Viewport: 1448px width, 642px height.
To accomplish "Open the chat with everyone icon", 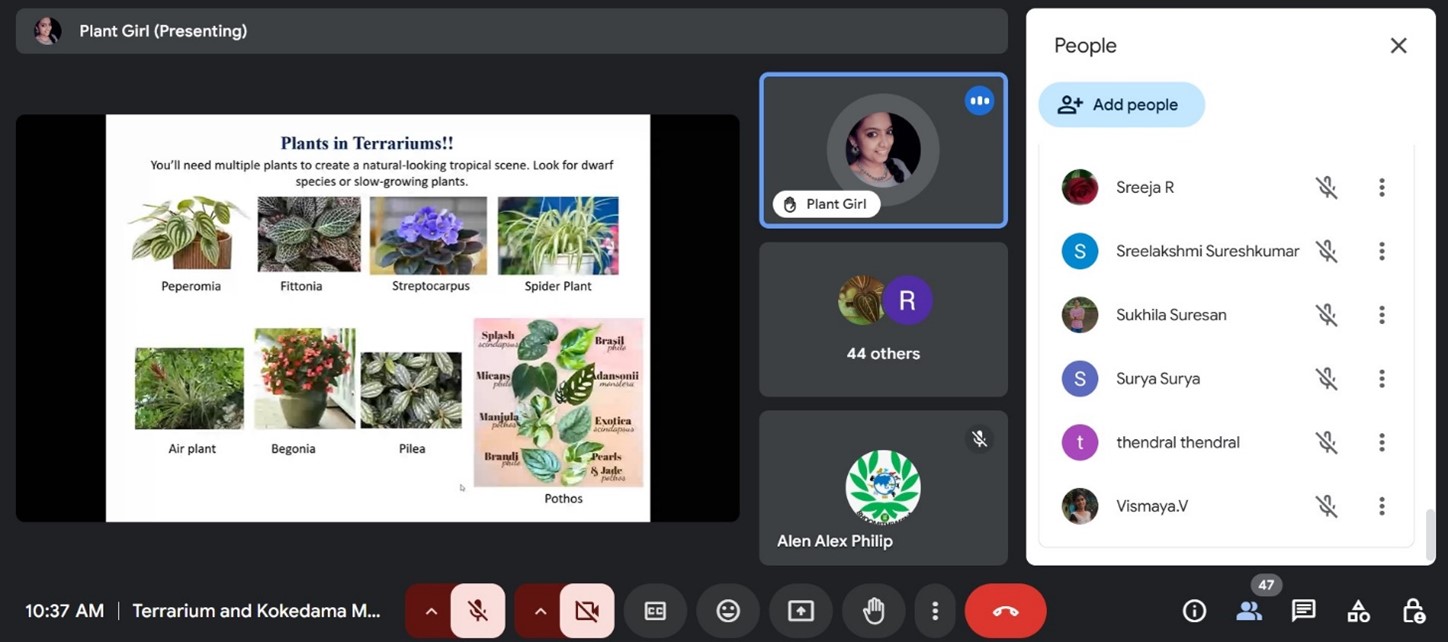I will click(x=1302, y=611).
